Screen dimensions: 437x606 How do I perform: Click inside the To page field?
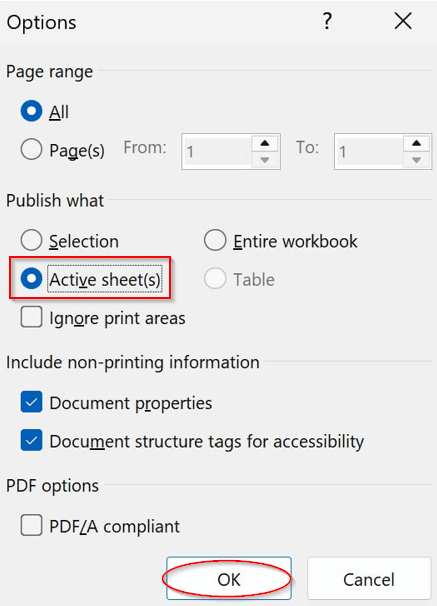(x=369, y=152)
